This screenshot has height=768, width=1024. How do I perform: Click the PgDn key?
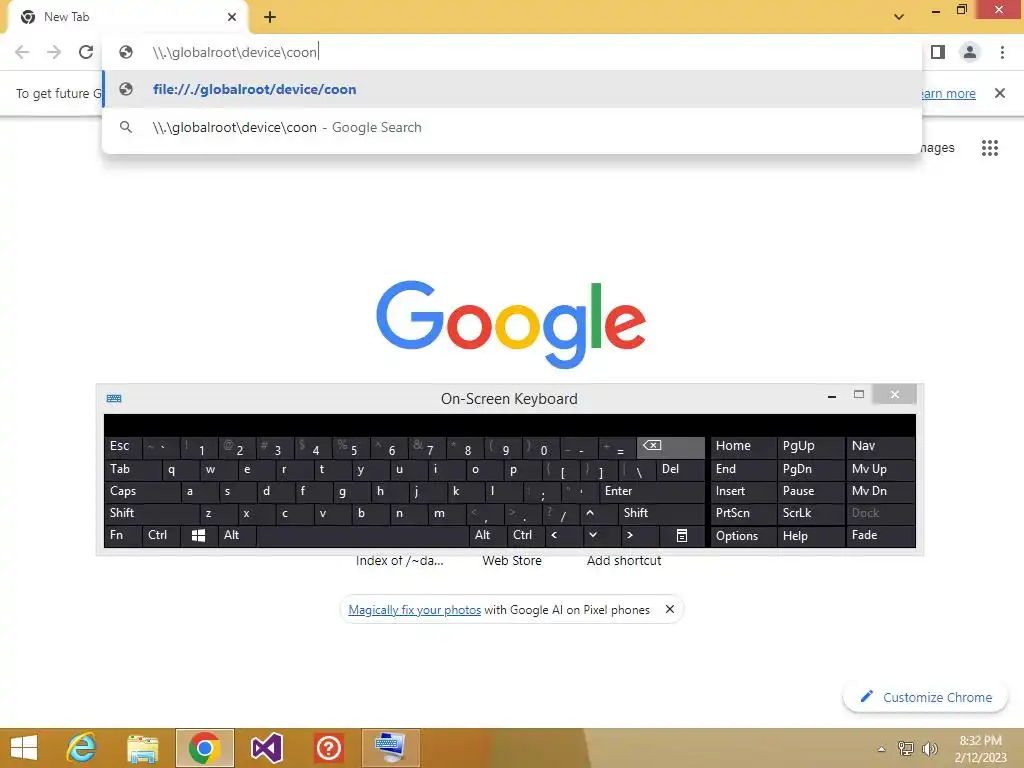(810, 470)
